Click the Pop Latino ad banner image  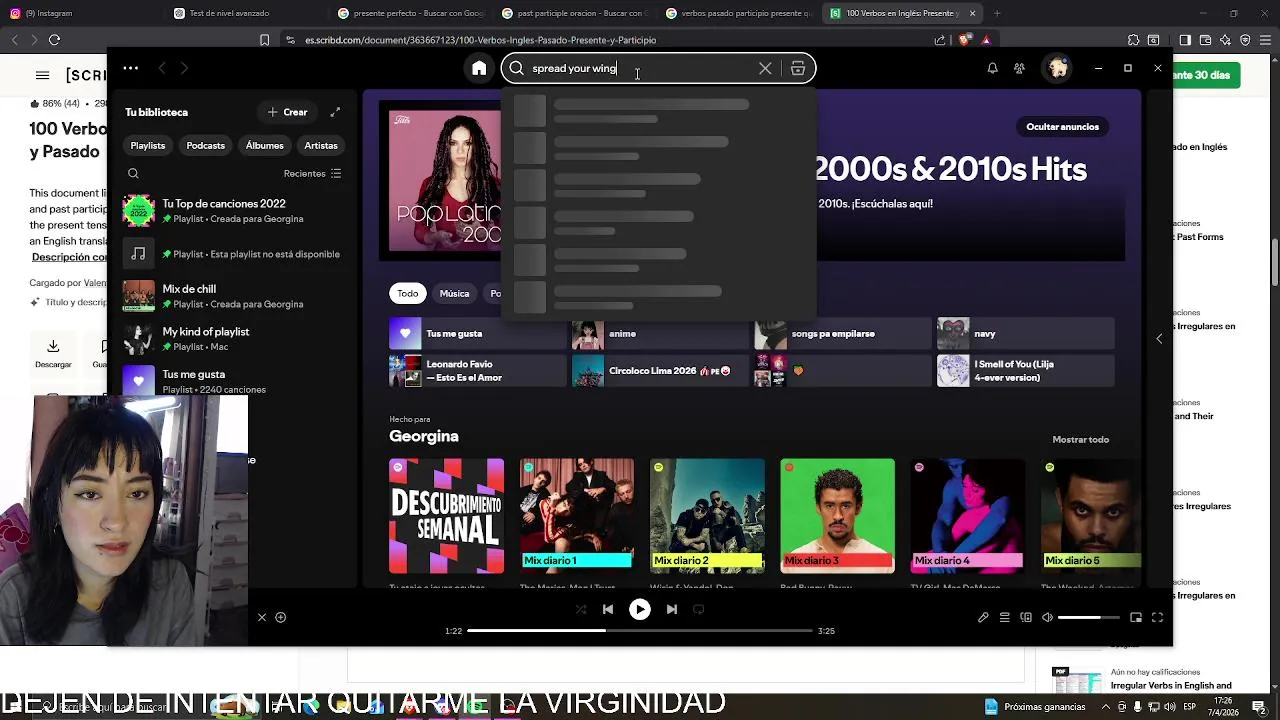[445, 181]
